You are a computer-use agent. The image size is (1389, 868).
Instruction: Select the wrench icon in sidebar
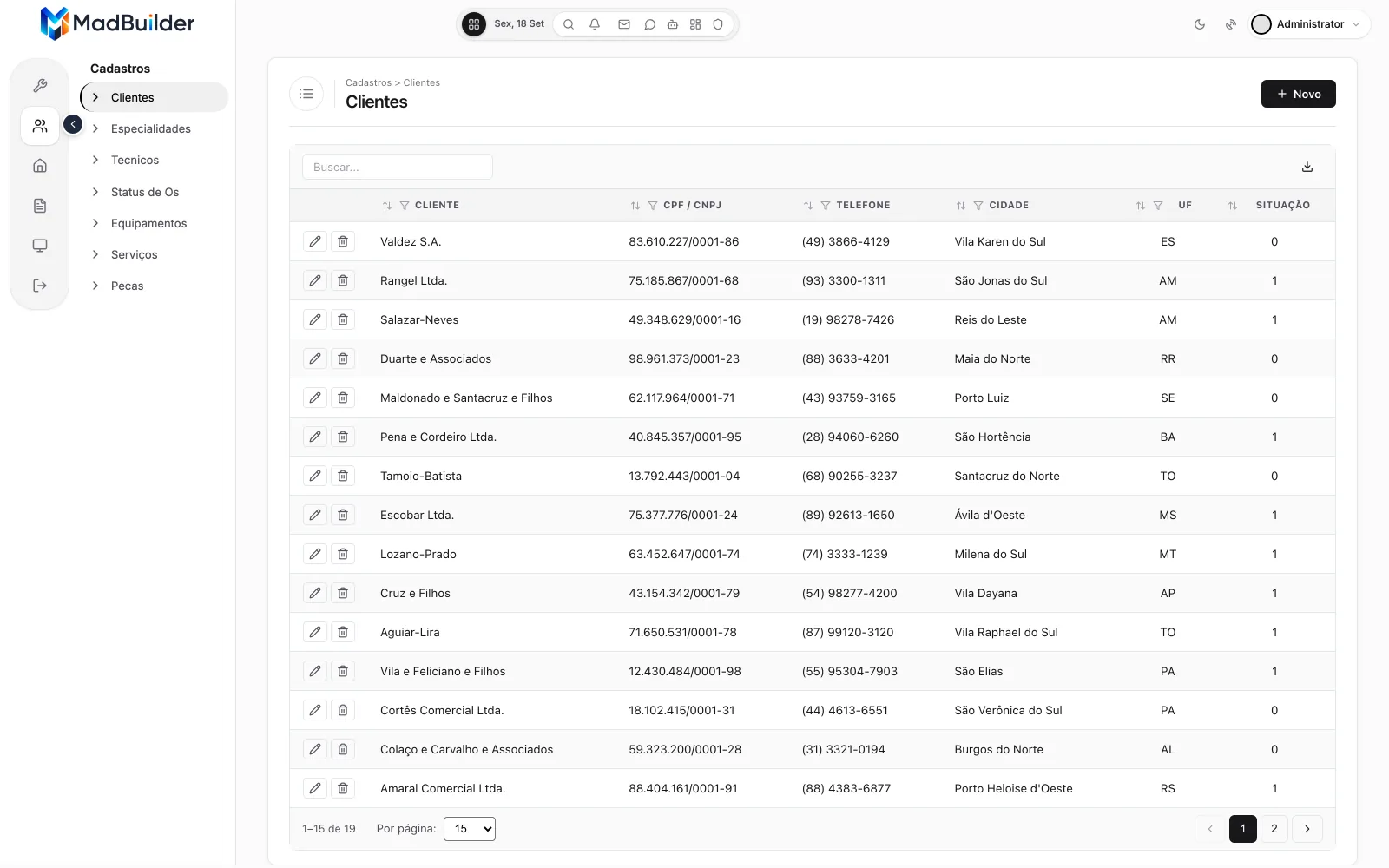click(40, 86)
